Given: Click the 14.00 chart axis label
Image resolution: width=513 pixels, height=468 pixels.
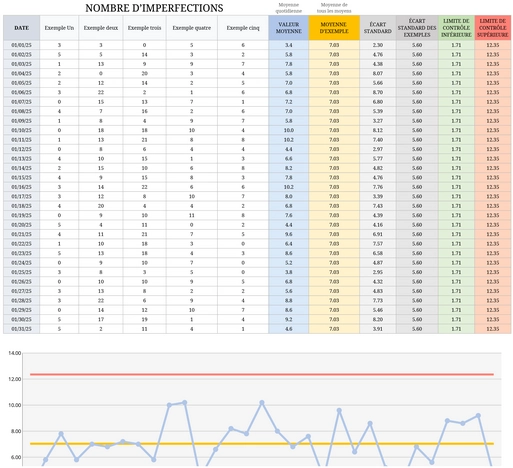Looking at the screenshot, I should pos(15,353).
